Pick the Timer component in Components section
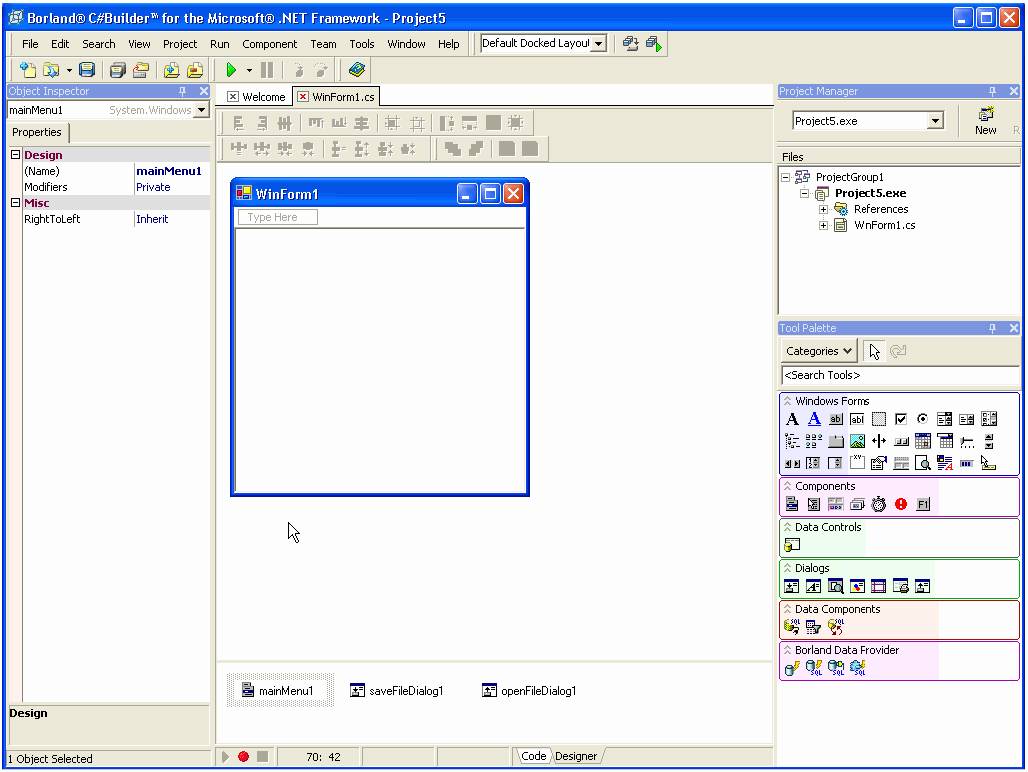 879,505
